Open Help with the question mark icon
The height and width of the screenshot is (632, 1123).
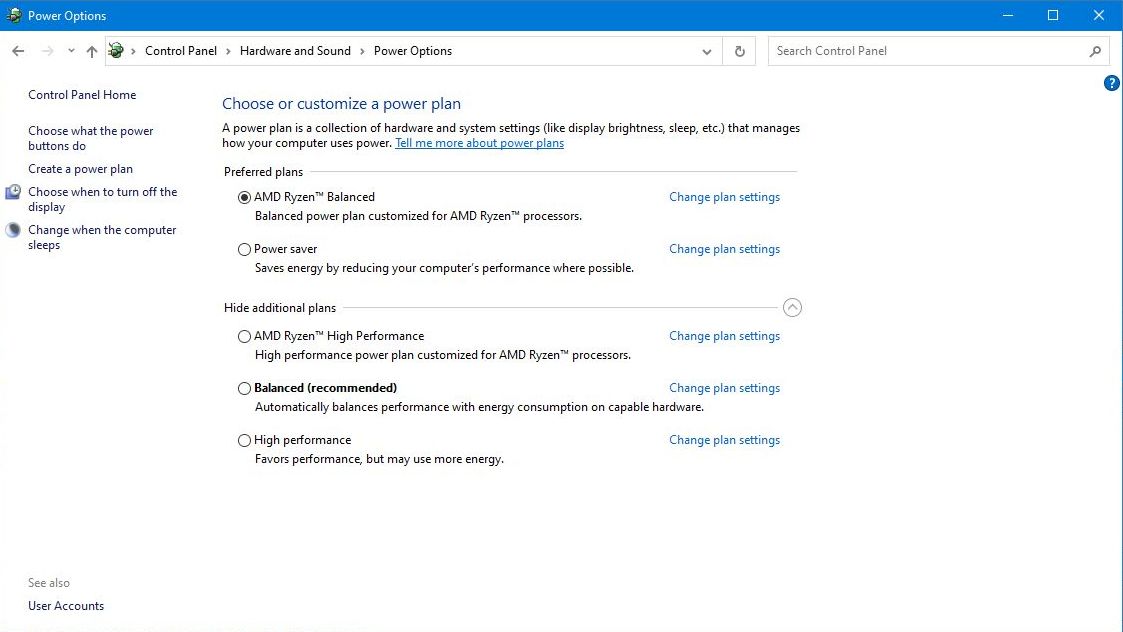1112,83
